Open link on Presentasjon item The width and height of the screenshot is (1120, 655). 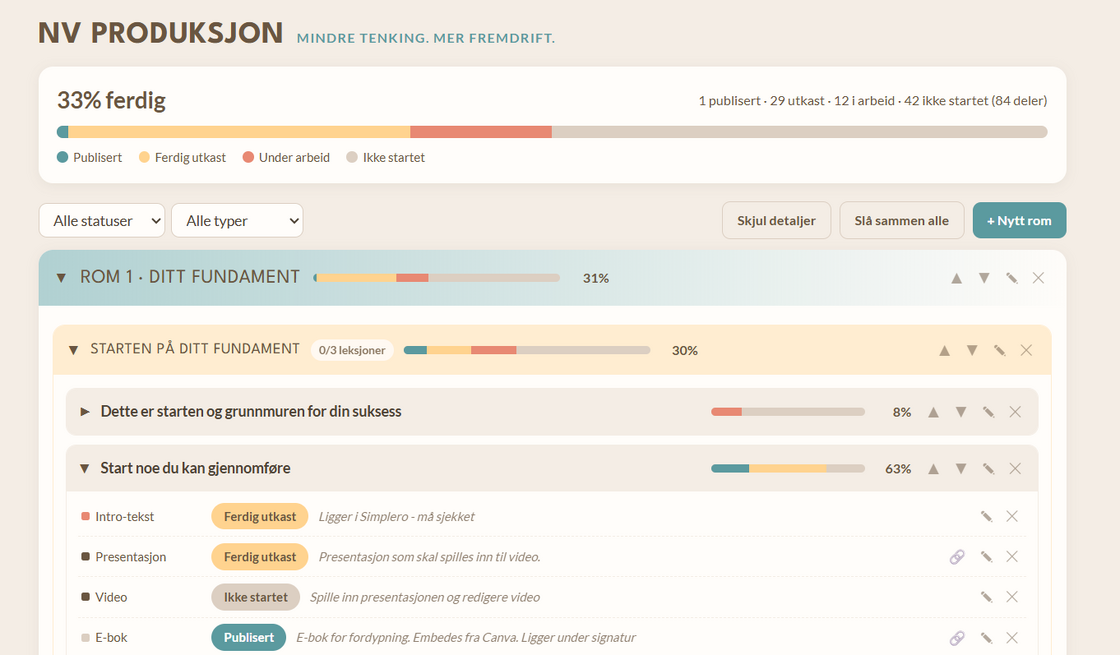point(957,557)
